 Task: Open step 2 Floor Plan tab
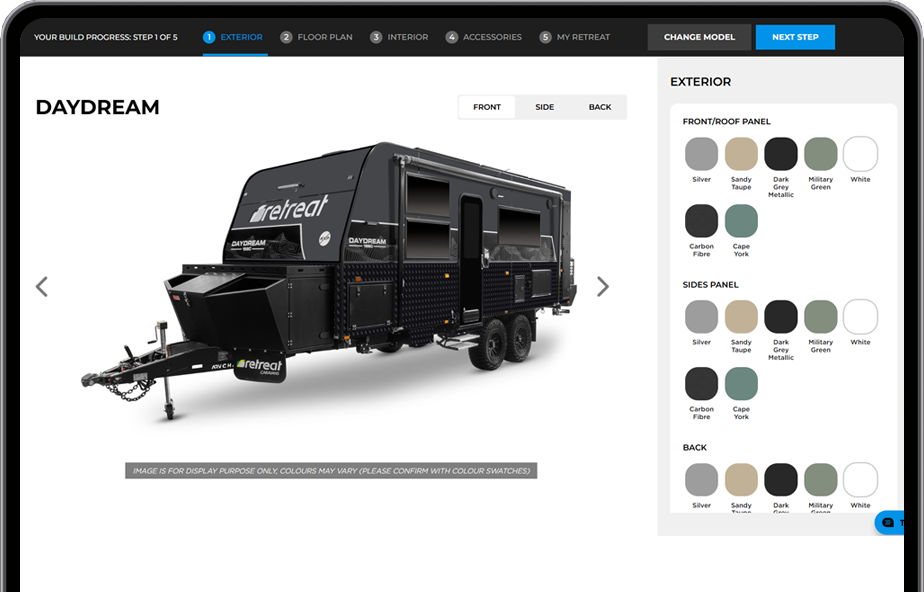[x=316, y=37]
